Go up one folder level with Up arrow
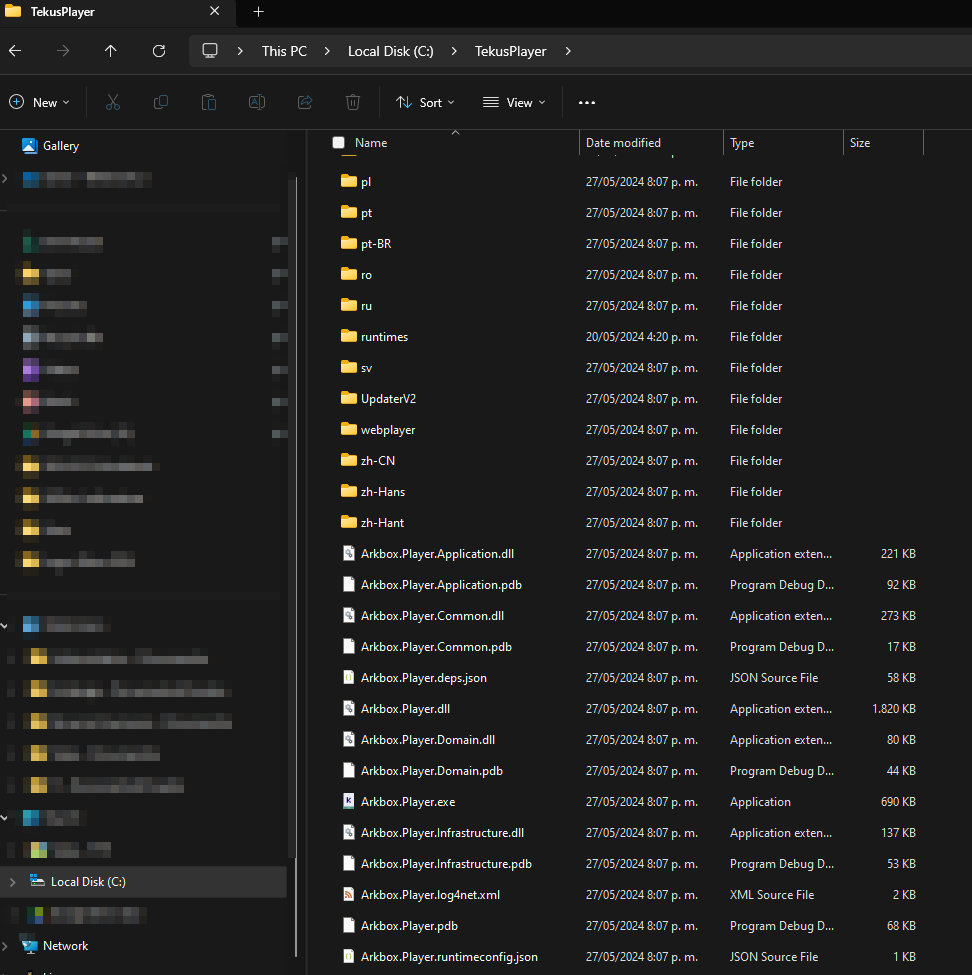Screen dimensions: 972x975 click(111, 51)
